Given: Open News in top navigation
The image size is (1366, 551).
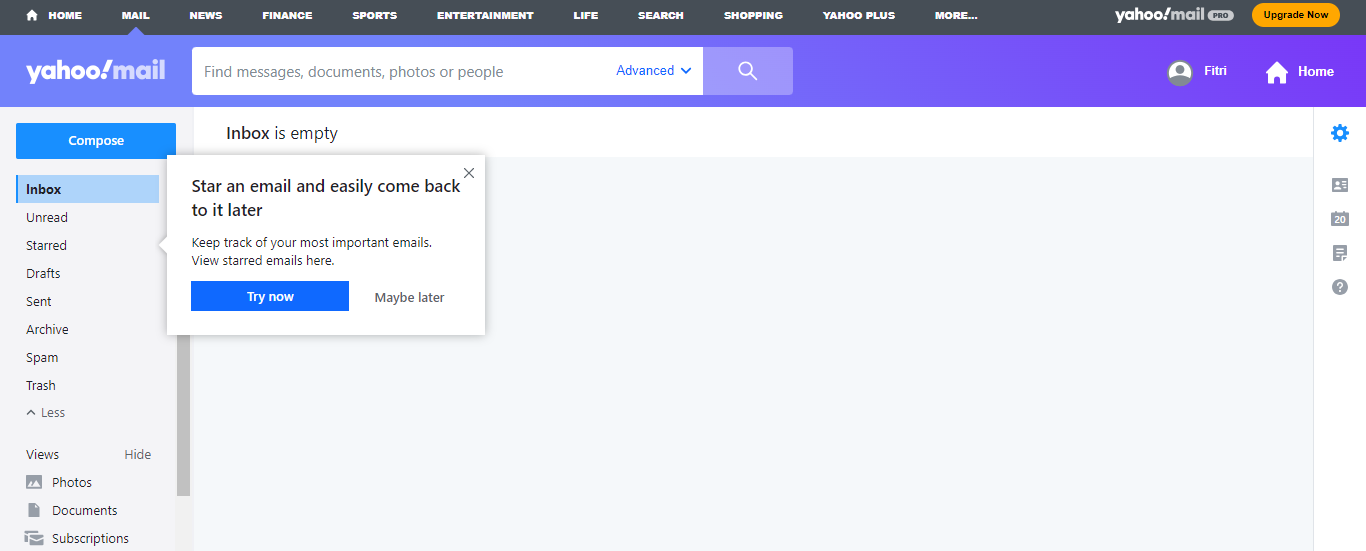Looking at the screenshot, I should [206, 15].
